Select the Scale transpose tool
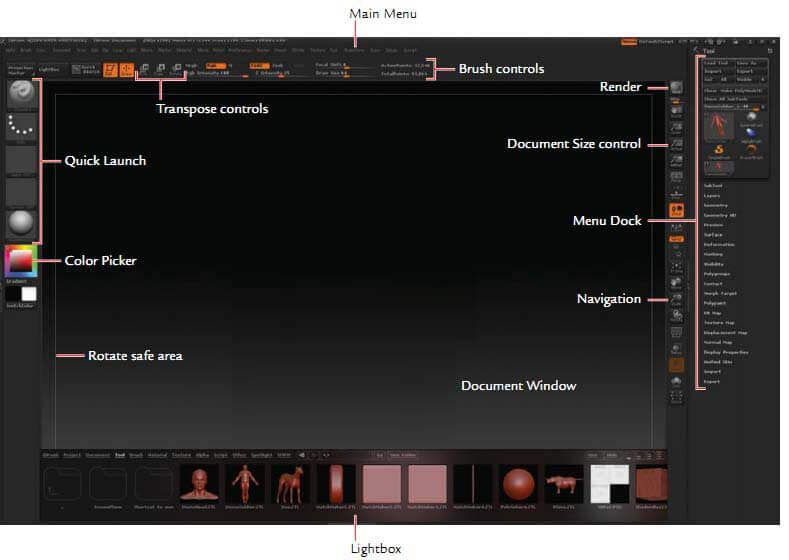Viewport: 789px width, 560px height. [x=161, y=69]
